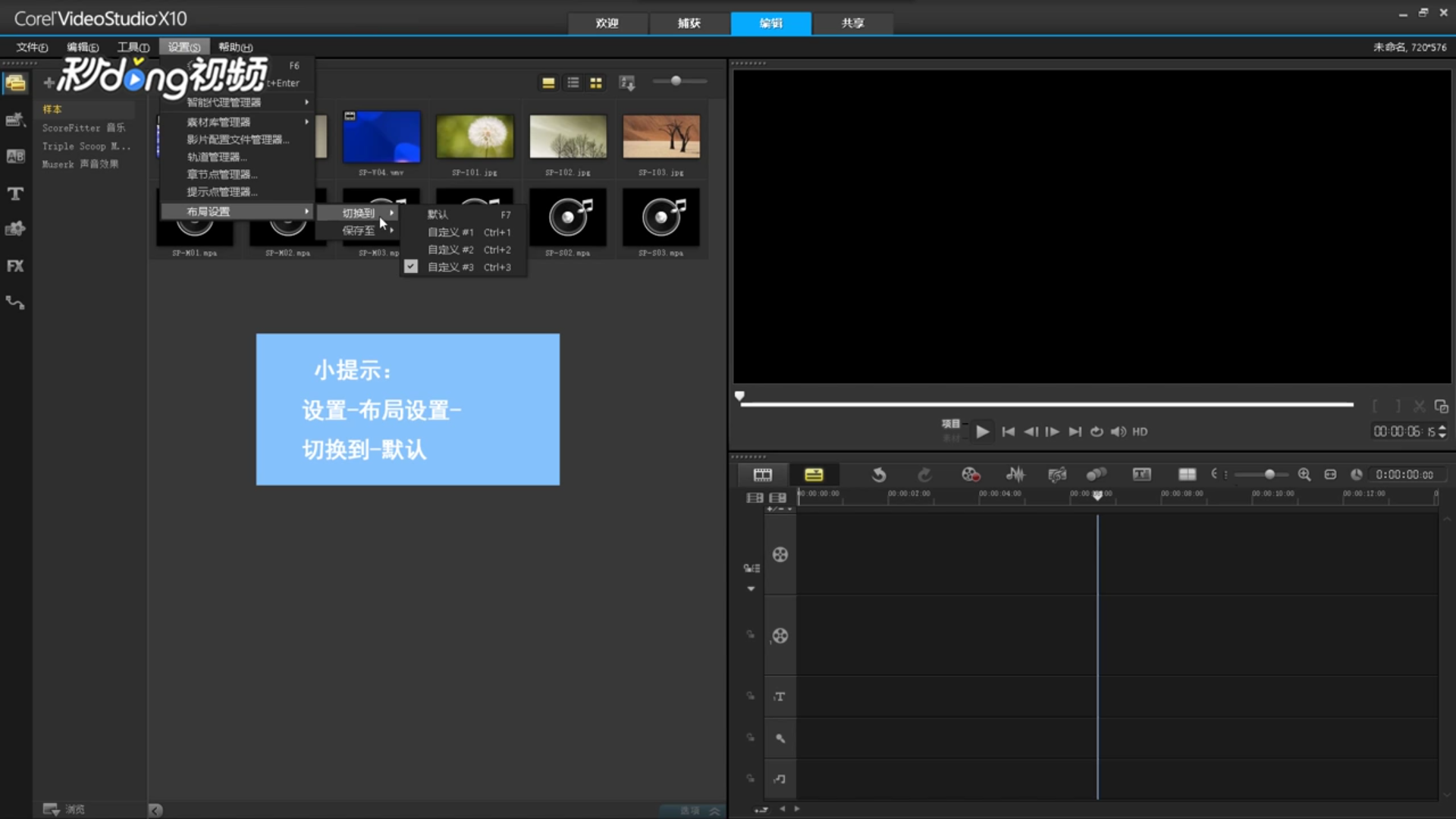This screenshot has width=1456, height=819.
Task: Expand the 保存至 (Save to) submenu
Action: (359, 231)
